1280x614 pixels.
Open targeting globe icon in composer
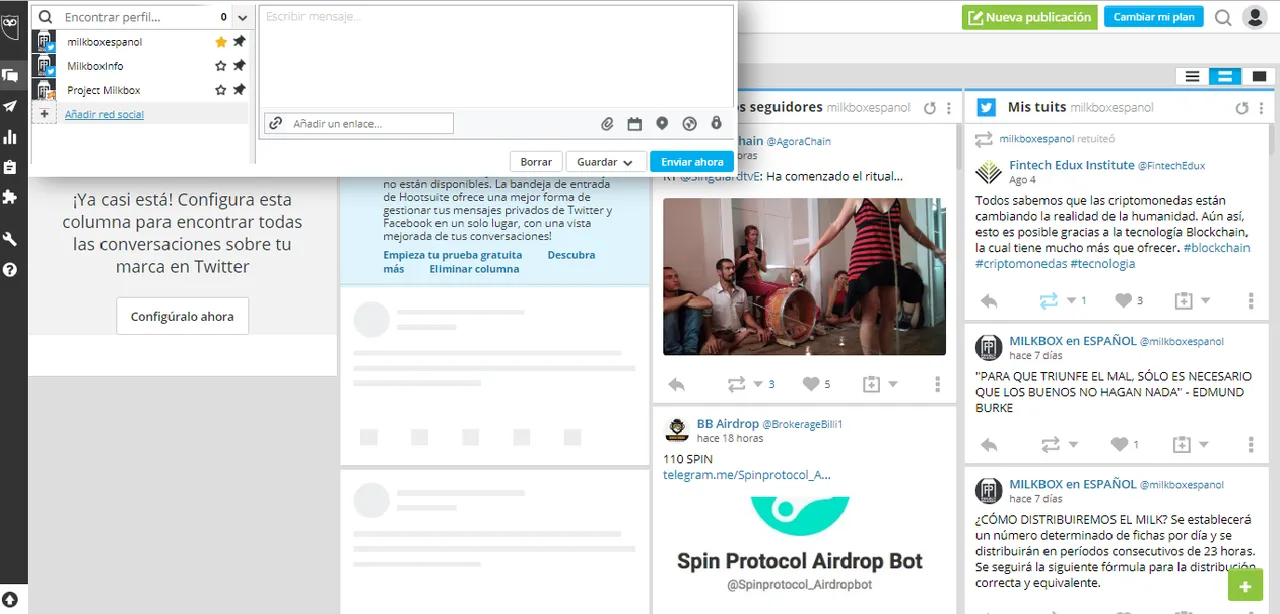click(x=689, y=124)
